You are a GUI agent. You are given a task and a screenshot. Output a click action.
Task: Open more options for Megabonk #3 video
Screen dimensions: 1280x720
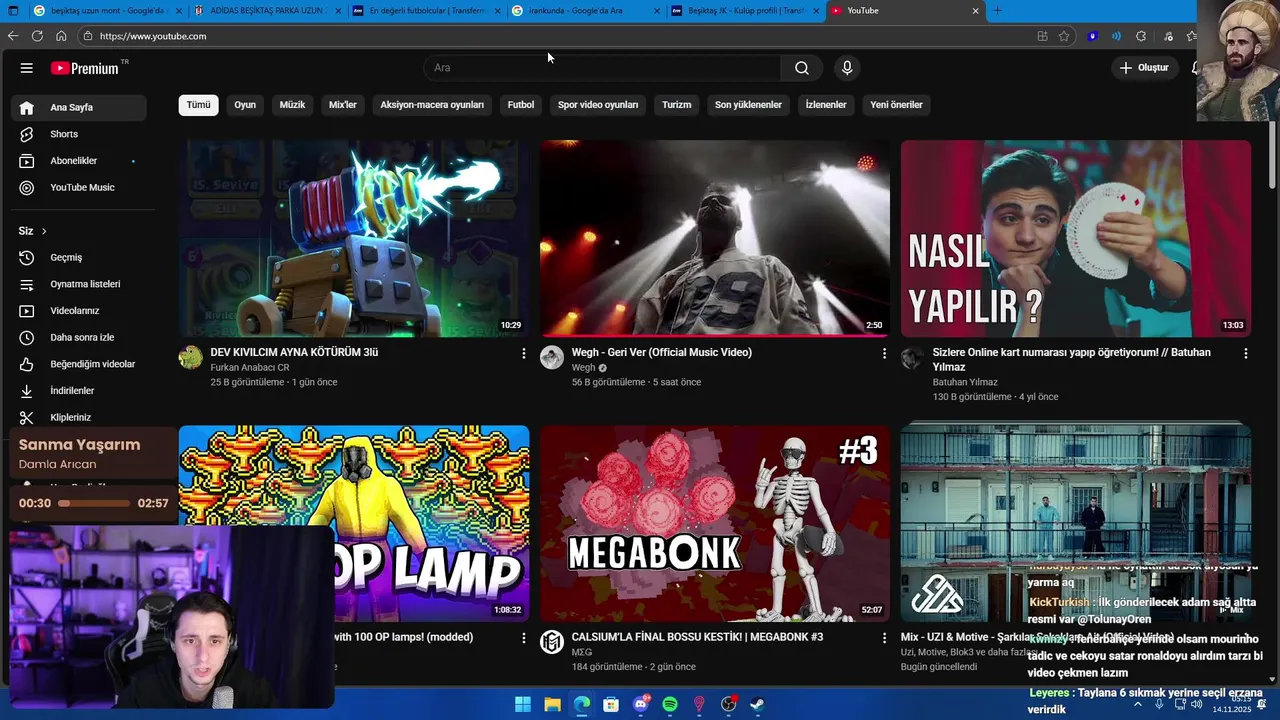884,637
